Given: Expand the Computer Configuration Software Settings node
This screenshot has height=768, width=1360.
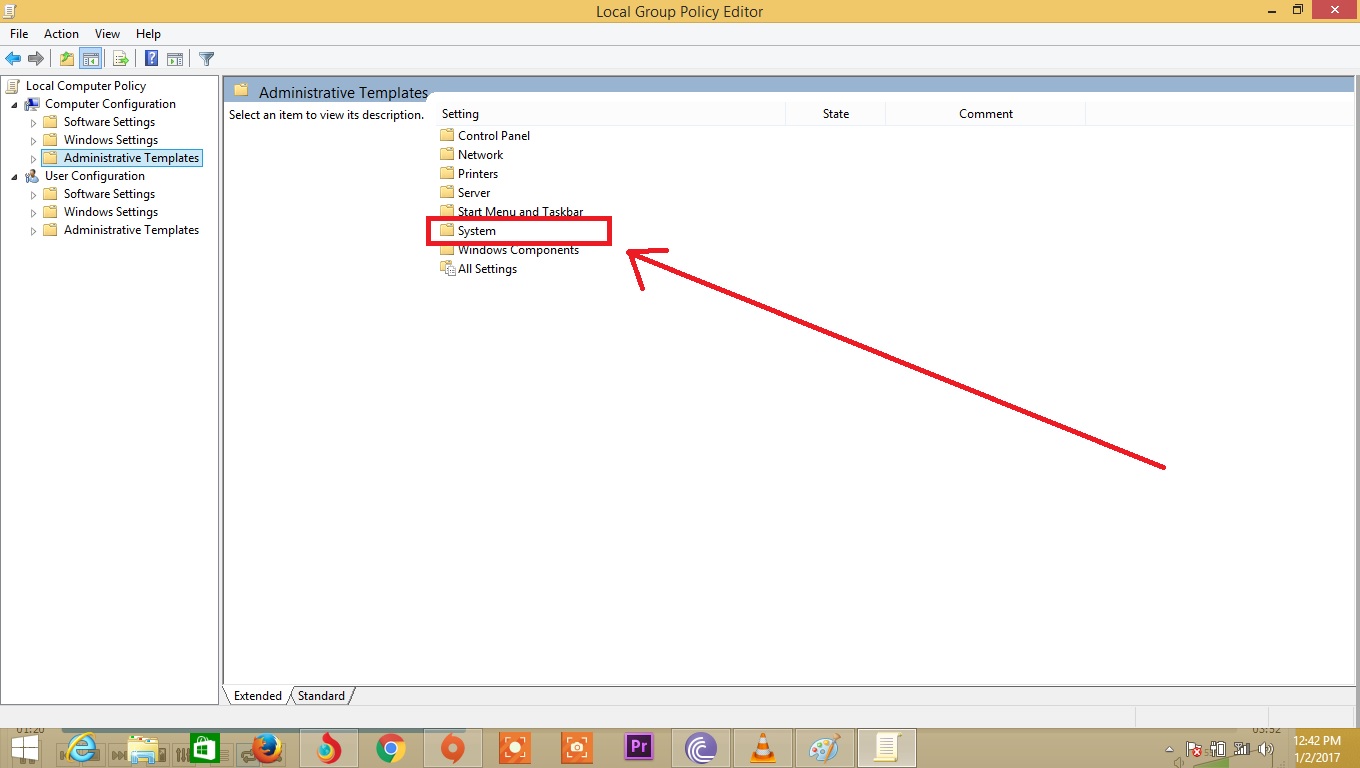Looking at the screenshot, I should (33, 121).
